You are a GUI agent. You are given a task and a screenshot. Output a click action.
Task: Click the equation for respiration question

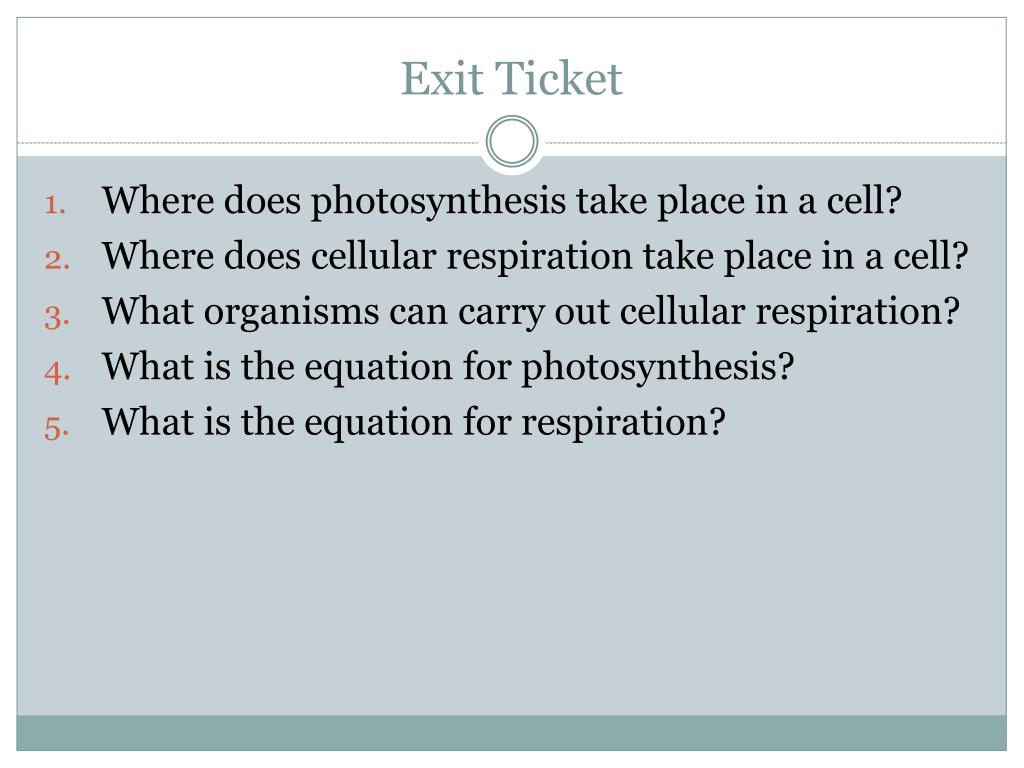click(x=412, y=423)
